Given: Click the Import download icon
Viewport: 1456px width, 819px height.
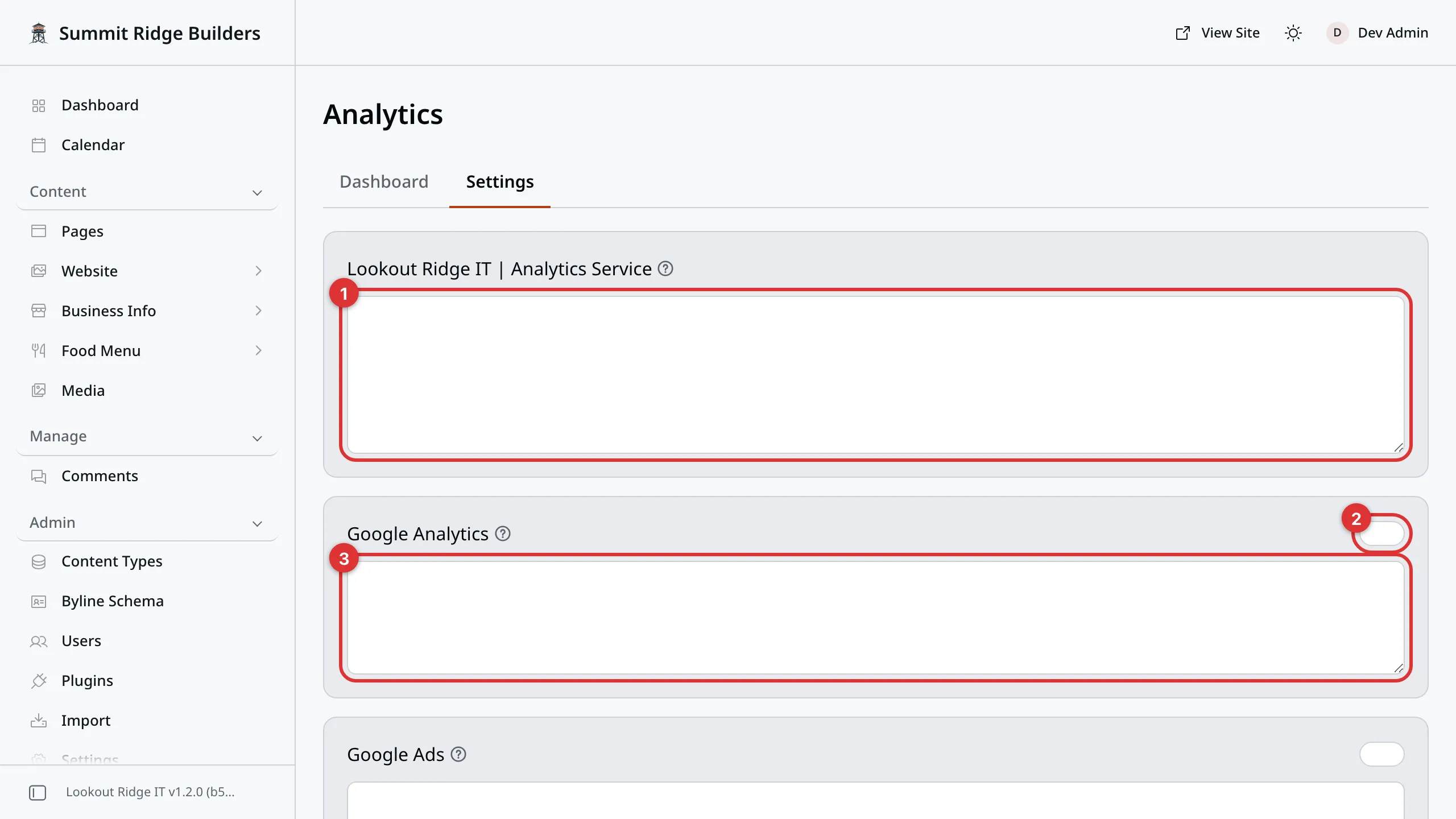Looking at the screenshot, I should pos(39,721).
